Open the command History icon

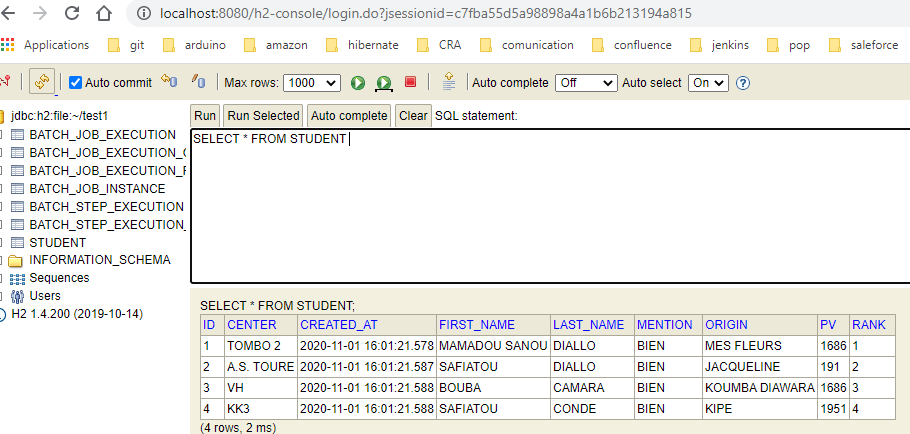pyautogui.click(x=448, y=82)
